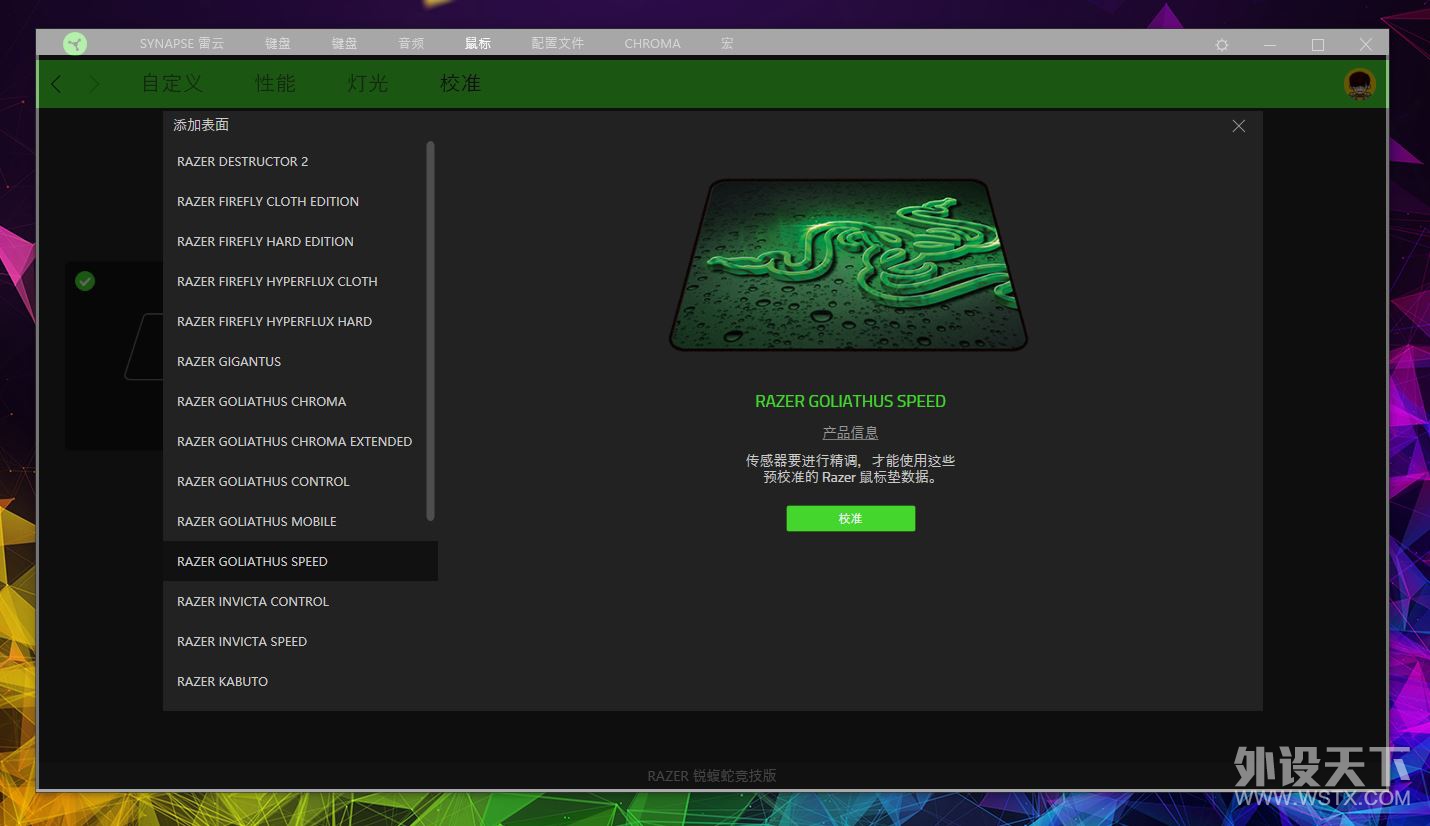Screen dimensions: 1430x826
Task: Select RAZER GIGANTUS surface
Action: click(300, 361)
